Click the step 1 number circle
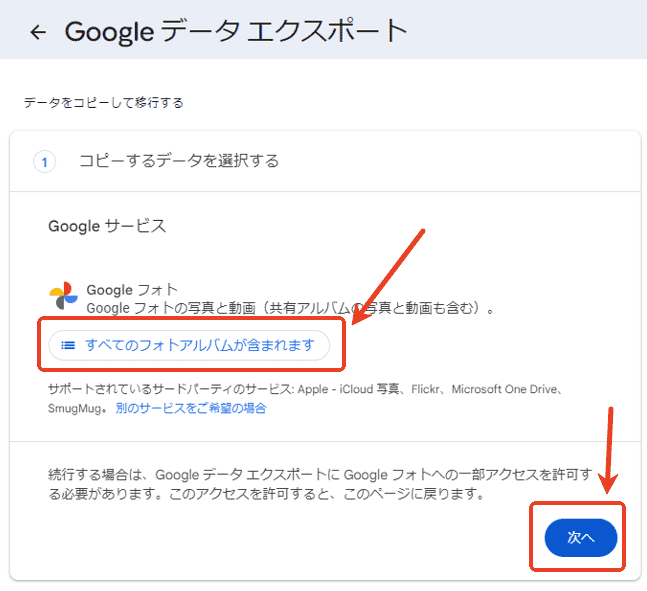The width and height of the screenshot is (647, 591). (x=45, y=161)
